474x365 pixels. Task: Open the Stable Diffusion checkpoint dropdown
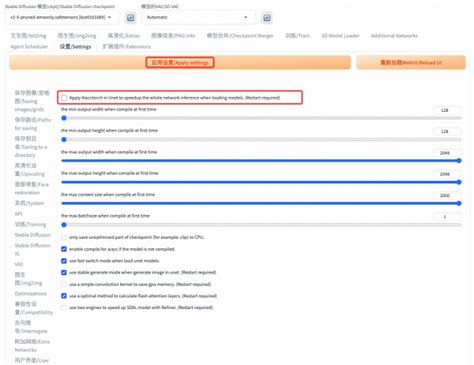pos(62,17)
